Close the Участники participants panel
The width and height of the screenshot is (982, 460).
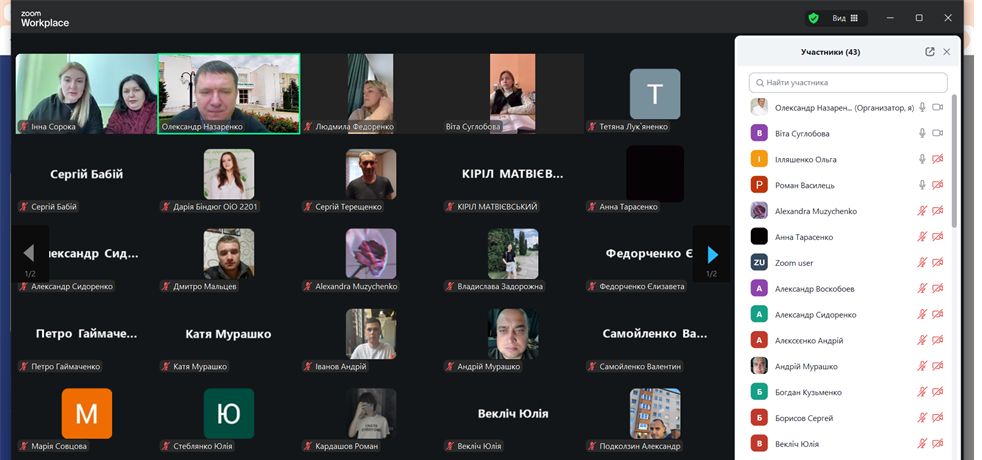(x=947, y=52)
